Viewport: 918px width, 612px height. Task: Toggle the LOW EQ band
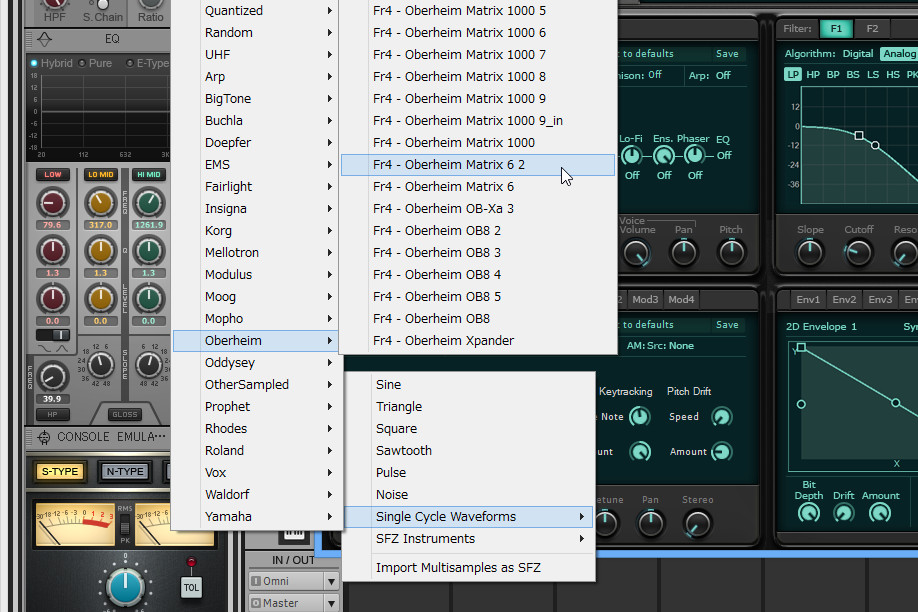tap(53, 175)
